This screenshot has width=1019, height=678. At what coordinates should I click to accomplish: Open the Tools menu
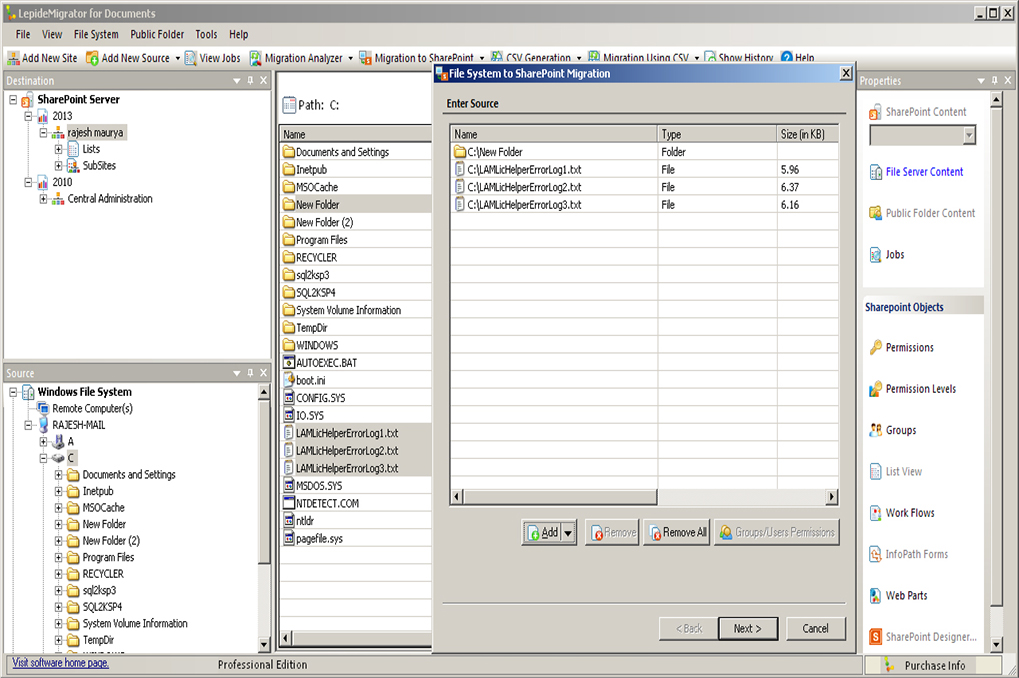(206, 33)
